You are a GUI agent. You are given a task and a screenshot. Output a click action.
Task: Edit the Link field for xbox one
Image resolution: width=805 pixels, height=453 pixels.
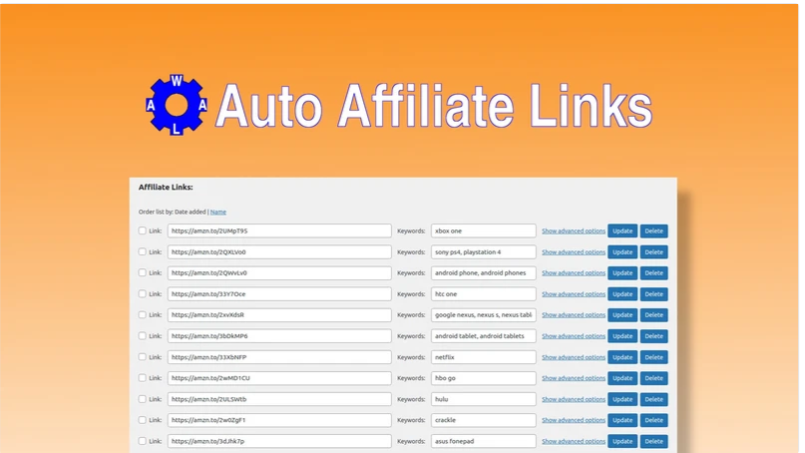pyautogui.click(x=279, y=231)
